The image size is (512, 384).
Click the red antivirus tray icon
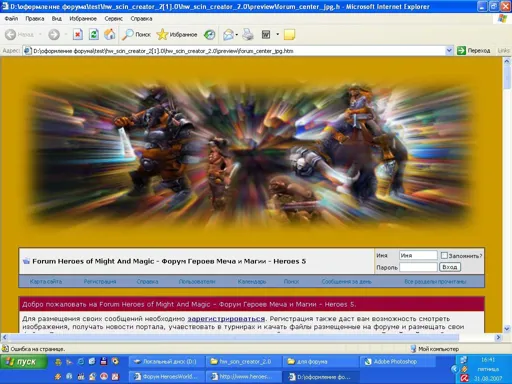pos(464,378)
